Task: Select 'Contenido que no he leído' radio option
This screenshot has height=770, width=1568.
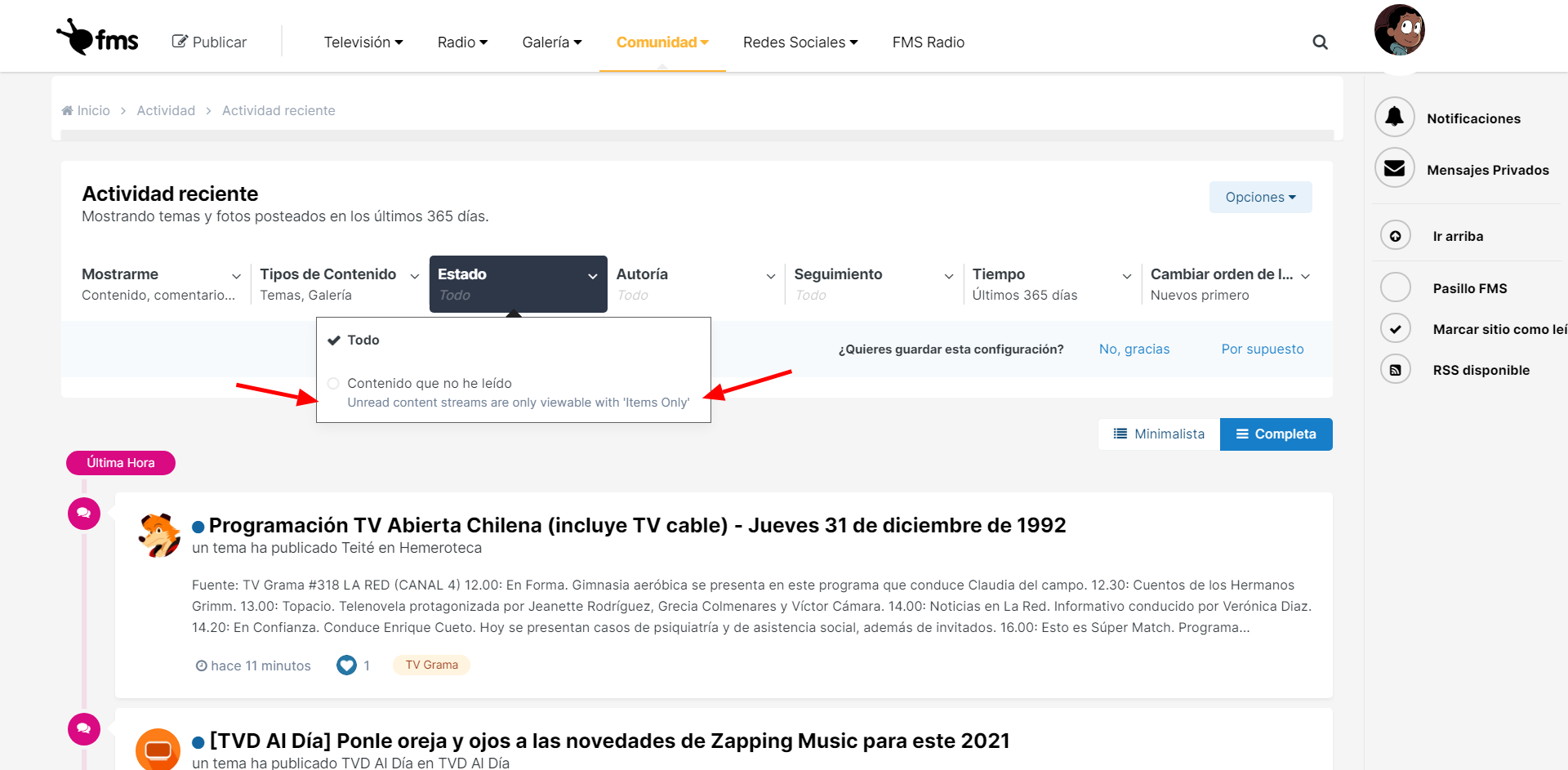Action: click(333, 384)
